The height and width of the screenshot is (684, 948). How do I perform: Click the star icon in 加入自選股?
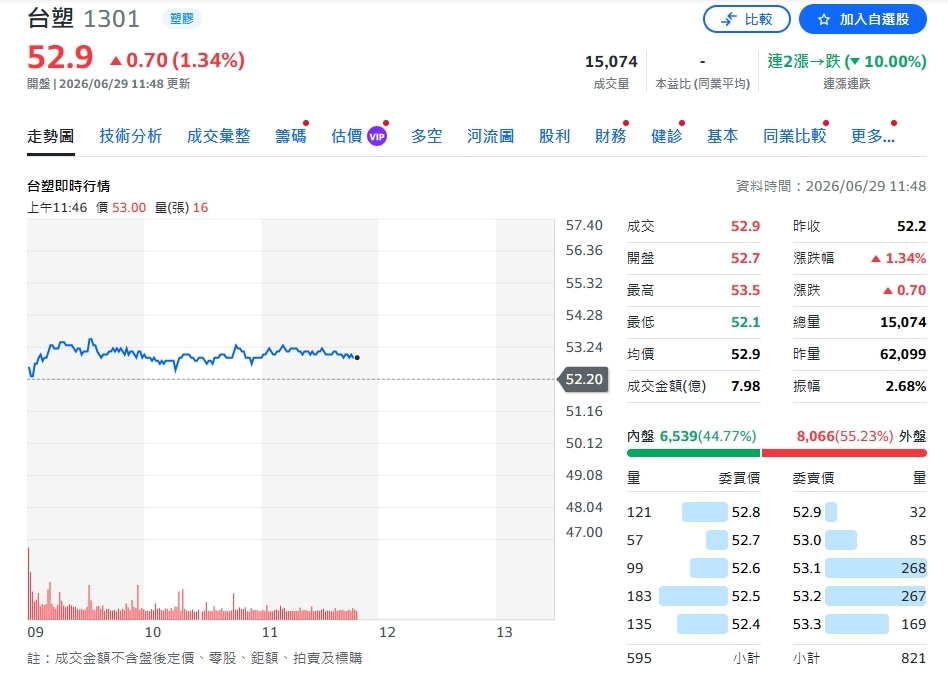823,20
